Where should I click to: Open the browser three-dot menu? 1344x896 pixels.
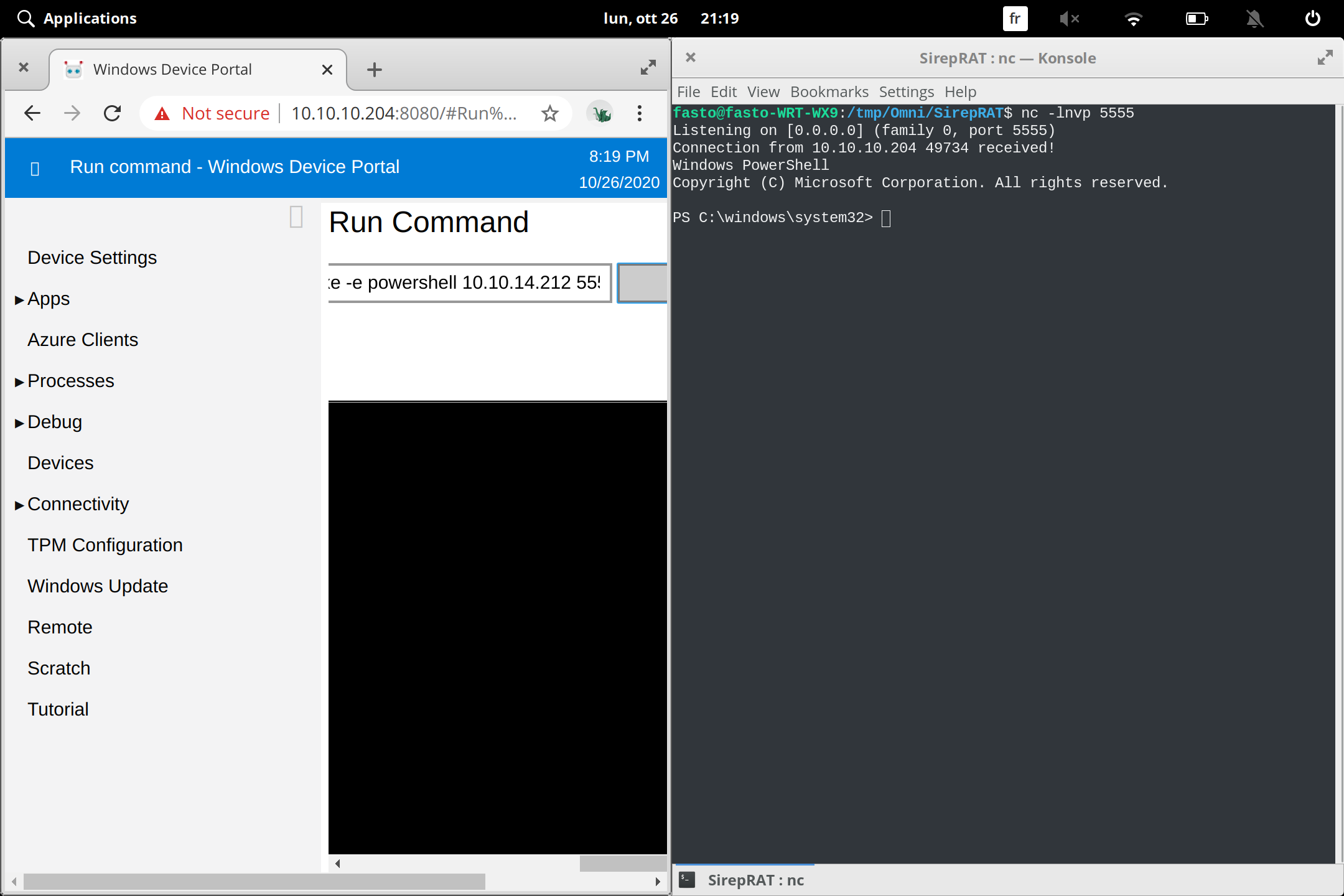pos(639,113)
